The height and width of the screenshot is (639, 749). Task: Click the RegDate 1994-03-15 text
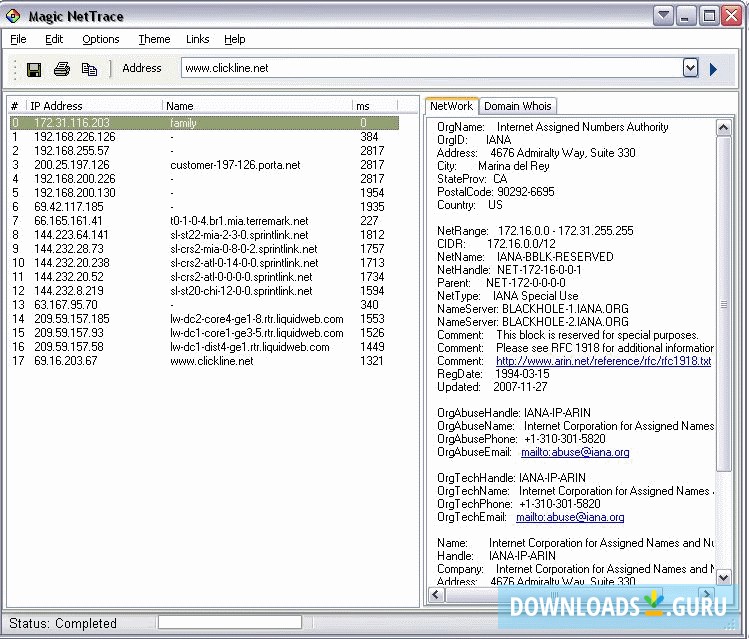(x=493, y=374)
